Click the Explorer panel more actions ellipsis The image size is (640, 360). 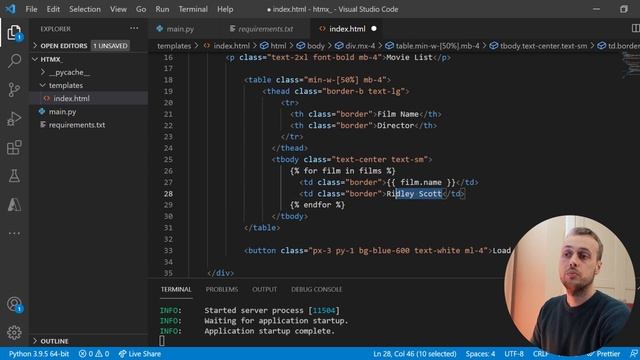(x=134, y=29)
